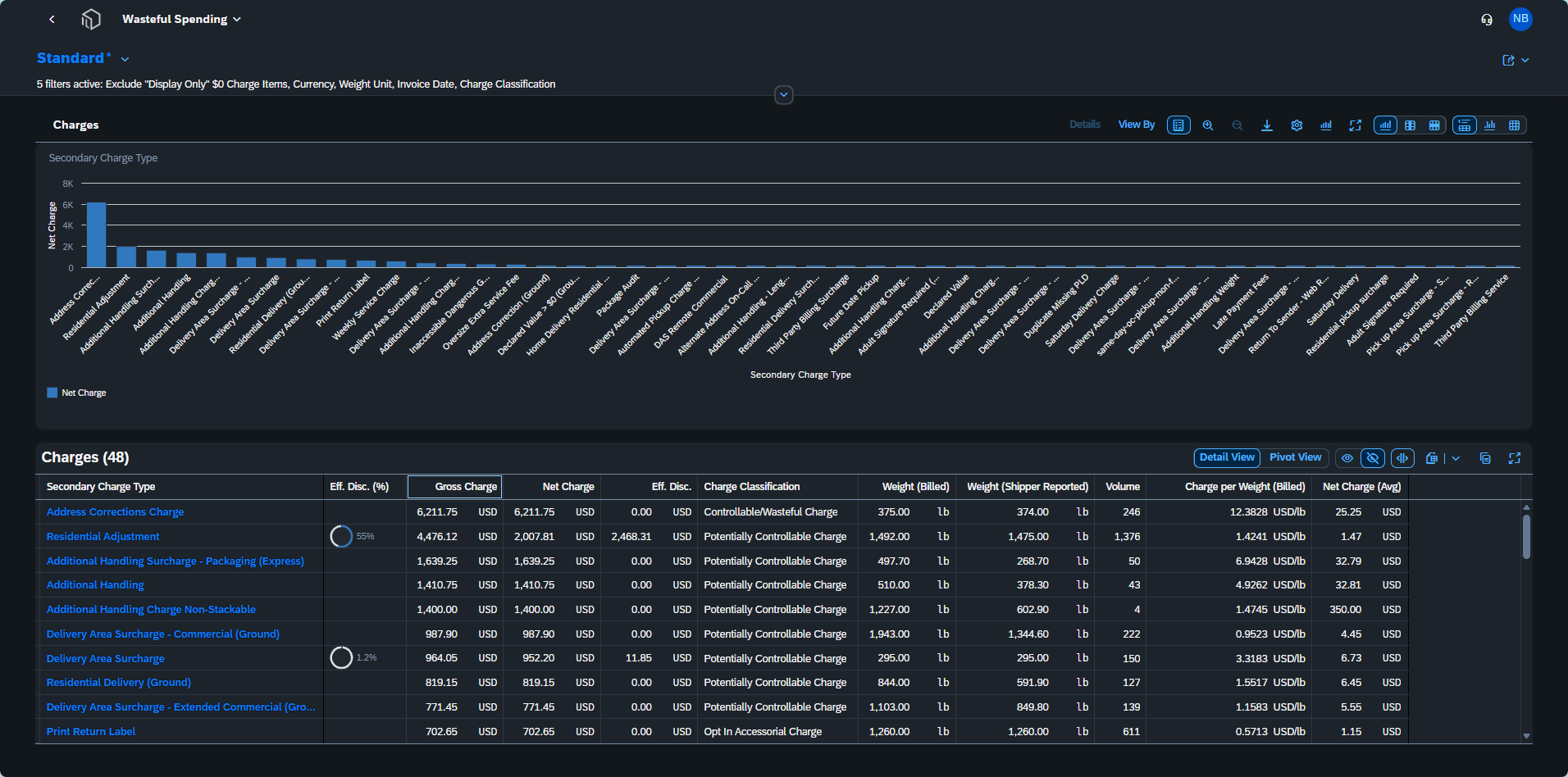
Task: Click the scrollbar down arrow
Action: coord(1526,736)
